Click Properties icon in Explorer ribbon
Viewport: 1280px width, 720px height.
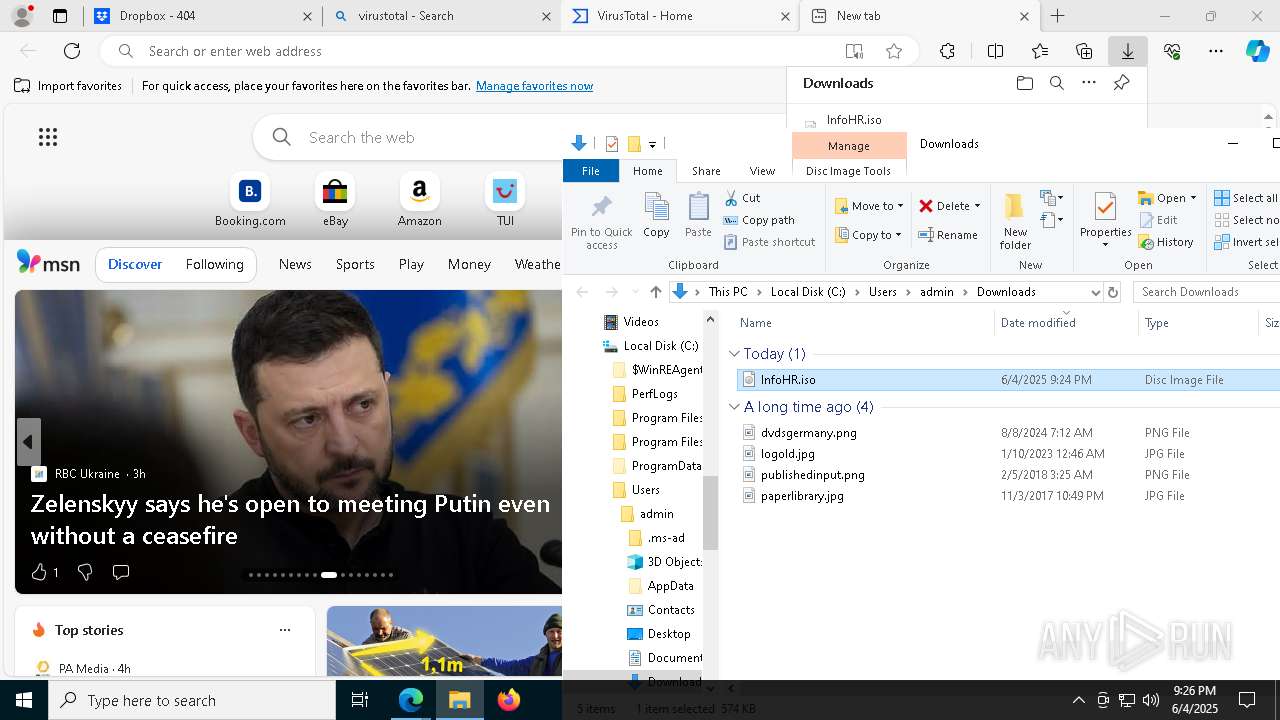pyautogui.click(x=1105, y=222)
